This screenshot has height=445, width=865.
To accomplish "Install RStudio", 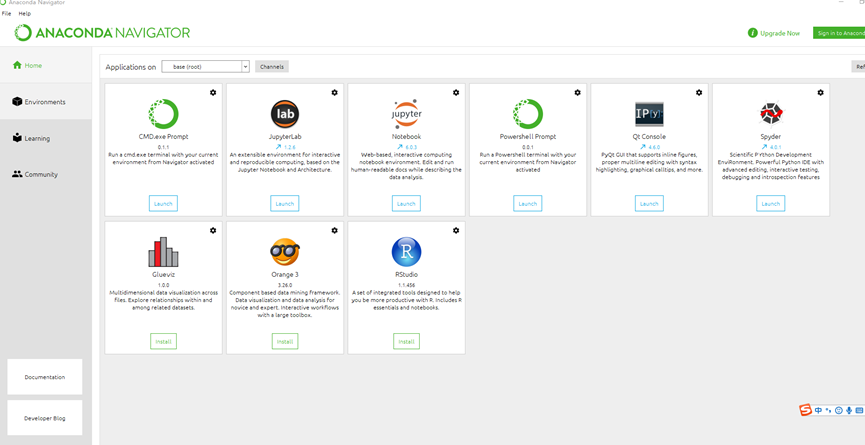I will 406,341.
